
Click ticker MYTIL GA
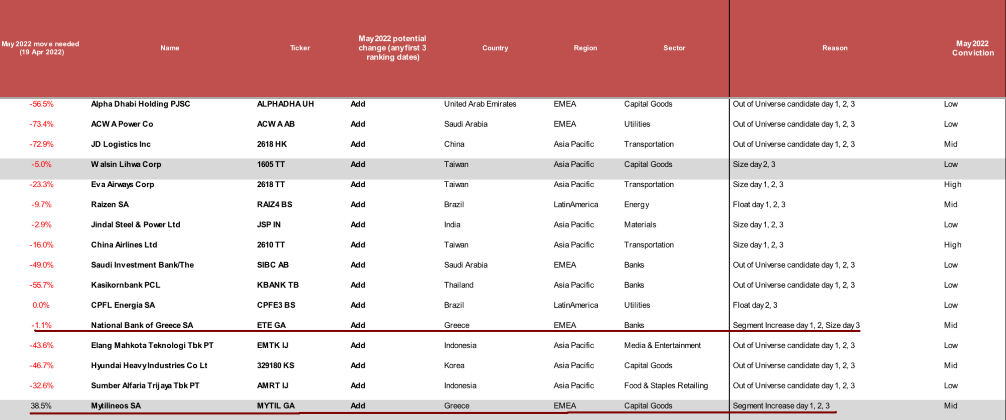[276, 406]
